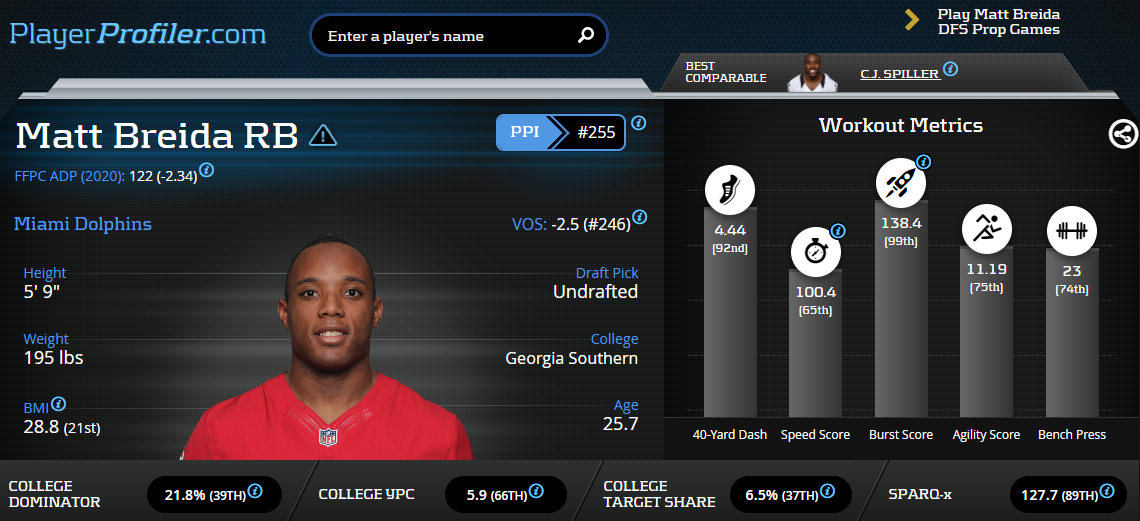This screenshot has height=521, width=1140.
Task: Open the info icon beside VOS value
Action: click(x=639, y=217)
